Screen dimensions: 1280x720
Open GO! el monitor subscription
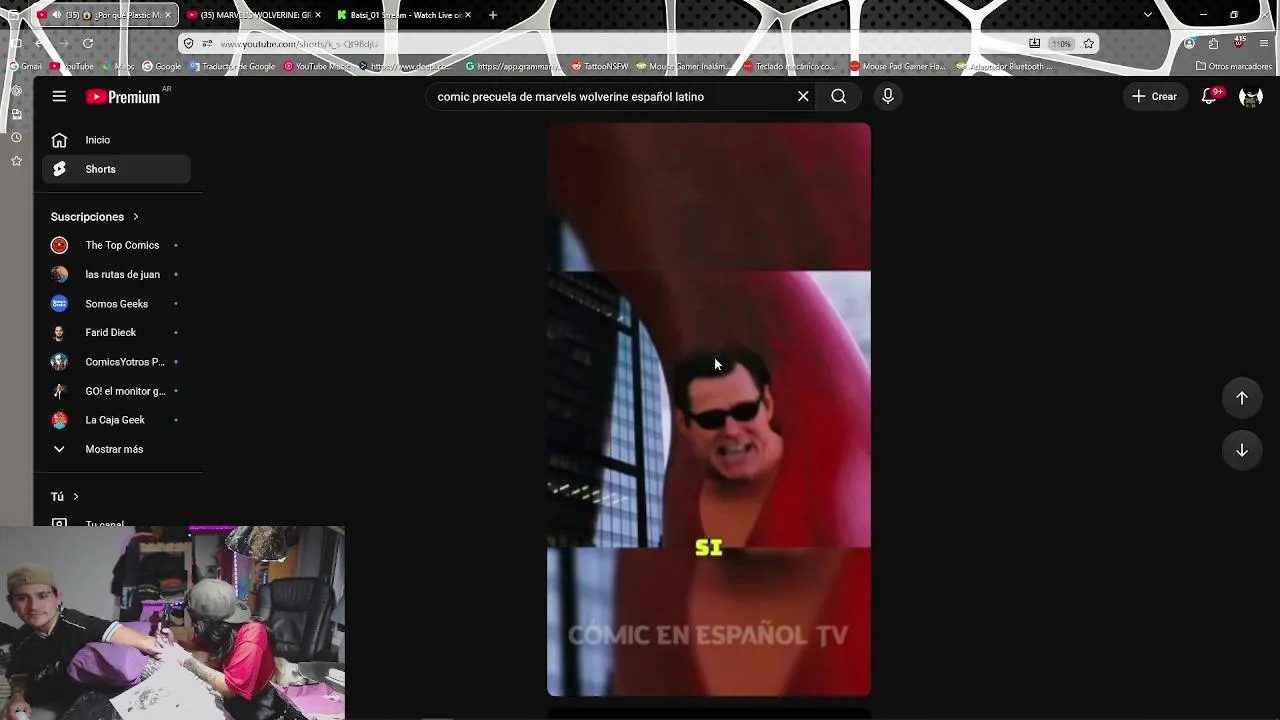coord(116,391)
